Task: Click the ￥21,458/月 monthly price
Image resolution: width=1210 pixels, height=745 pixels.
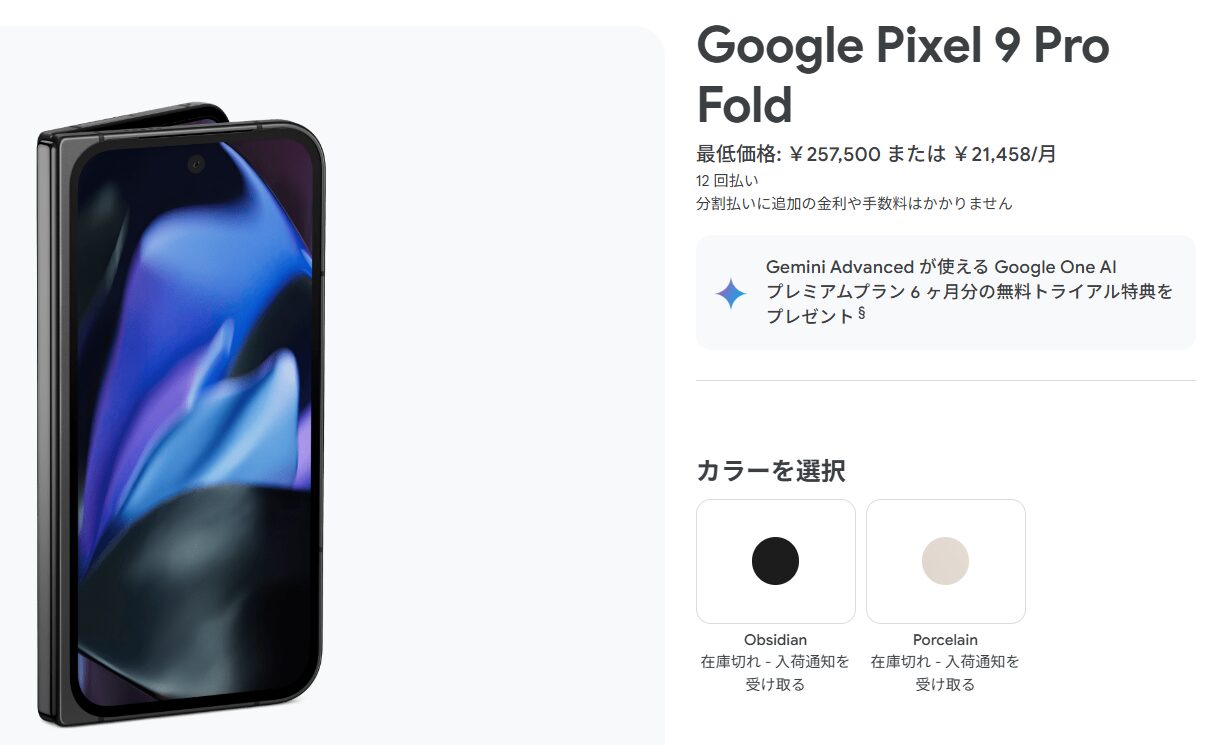Action: point(1004,154)
